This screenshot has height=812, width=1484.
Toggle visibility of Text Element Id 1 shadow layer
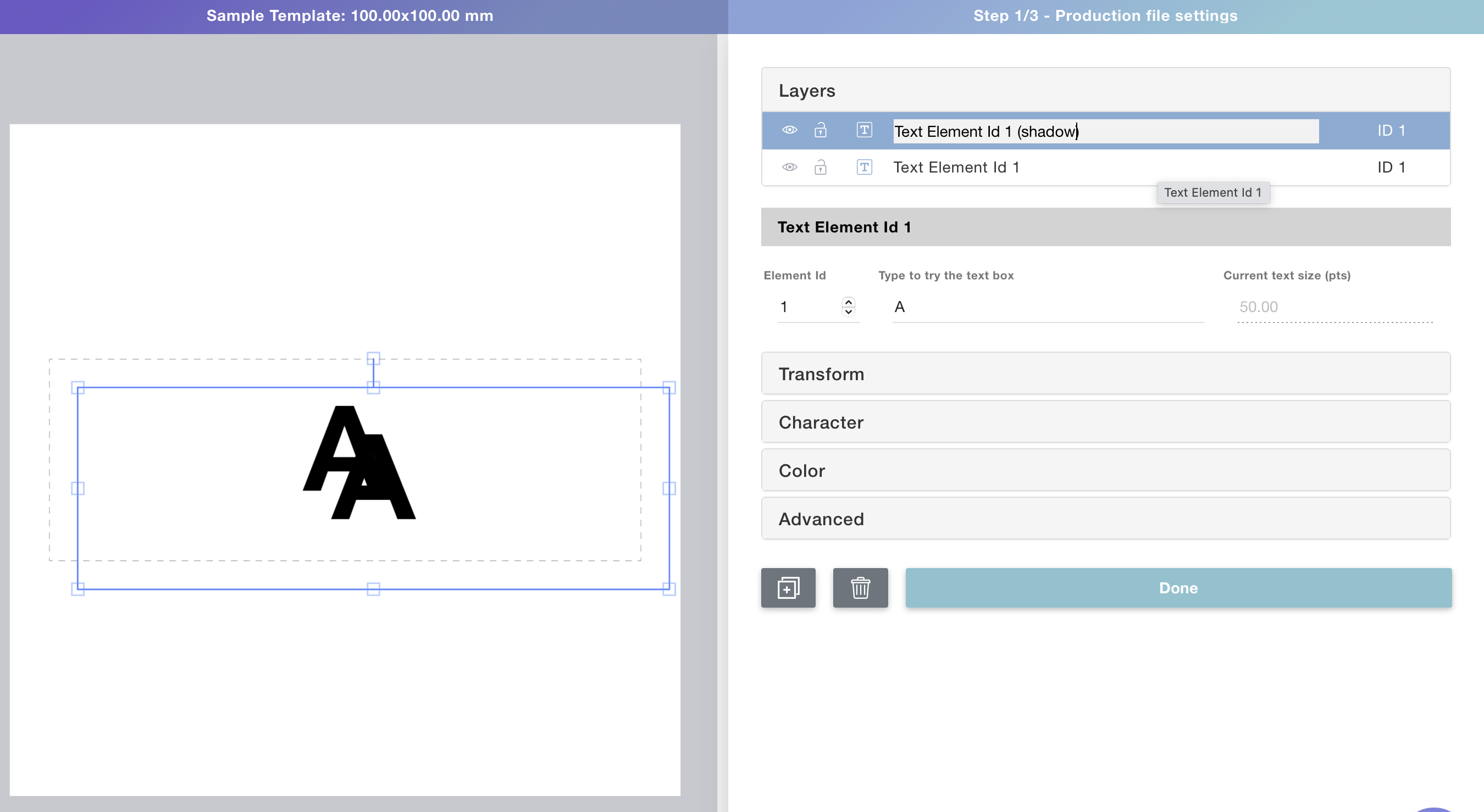(x=790, y=130)
